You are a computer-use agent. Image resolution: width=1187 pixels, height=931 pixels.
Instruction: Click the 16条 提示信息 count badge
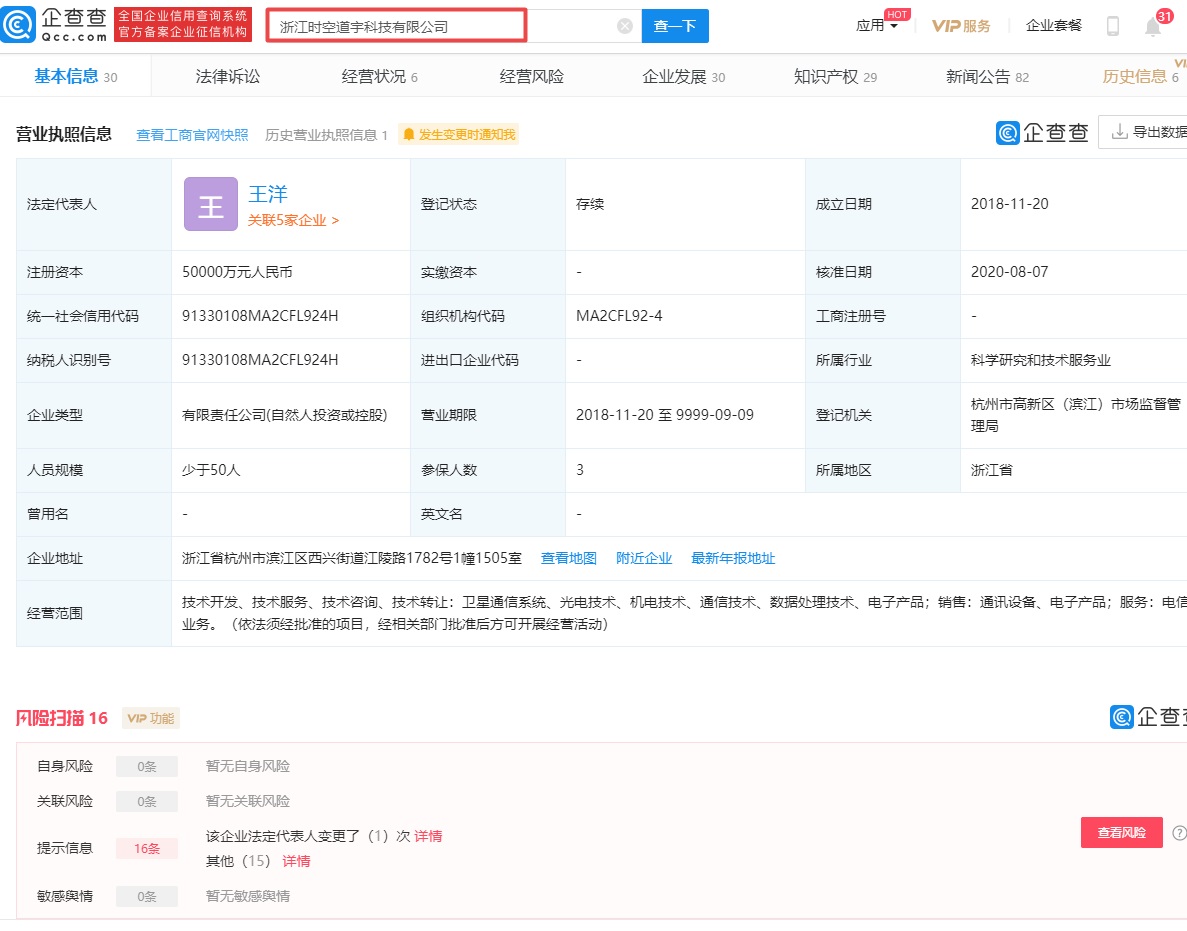tap(147, 848)
